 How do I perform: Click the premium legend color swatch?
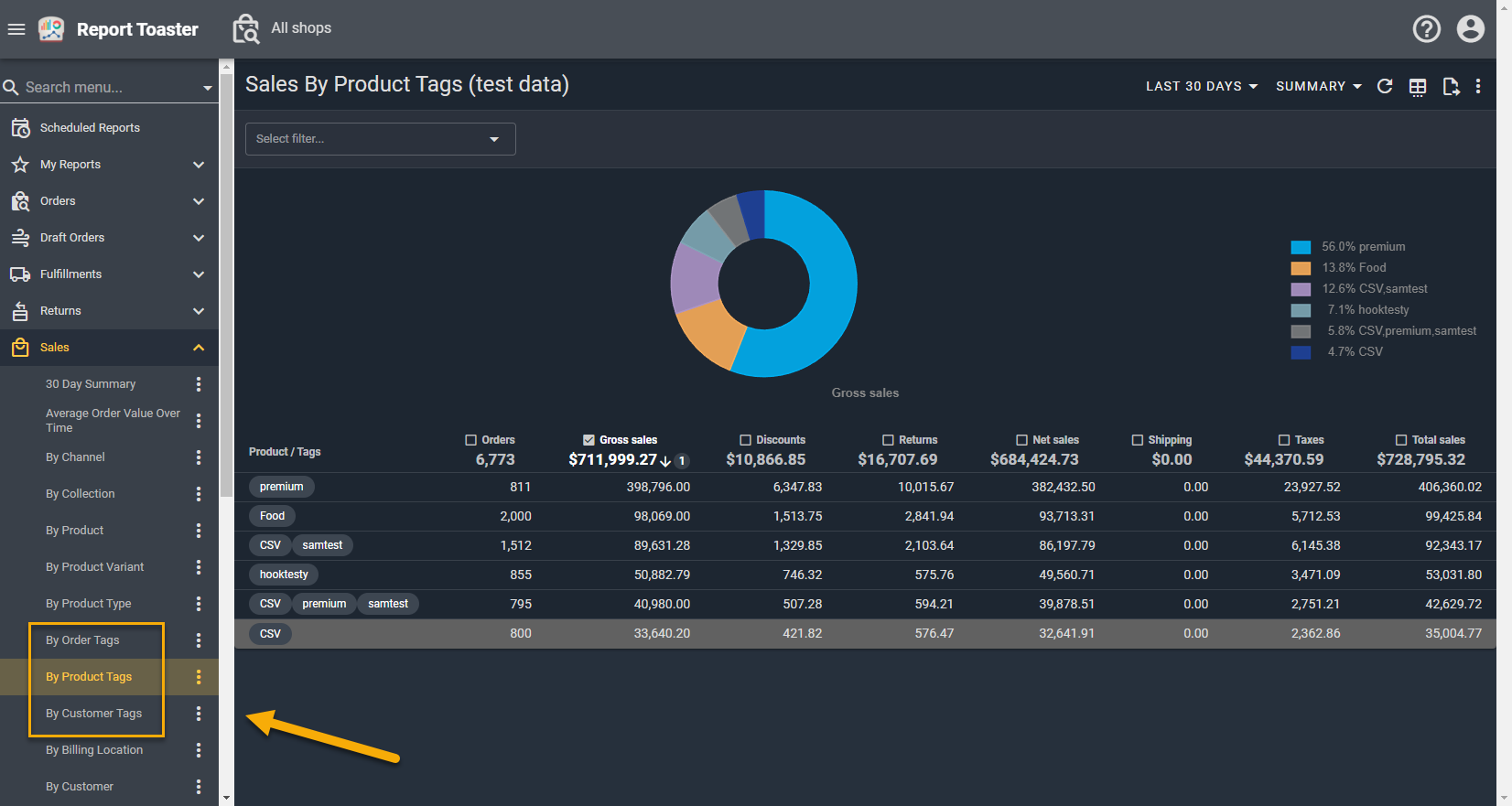coord(1301,247)
